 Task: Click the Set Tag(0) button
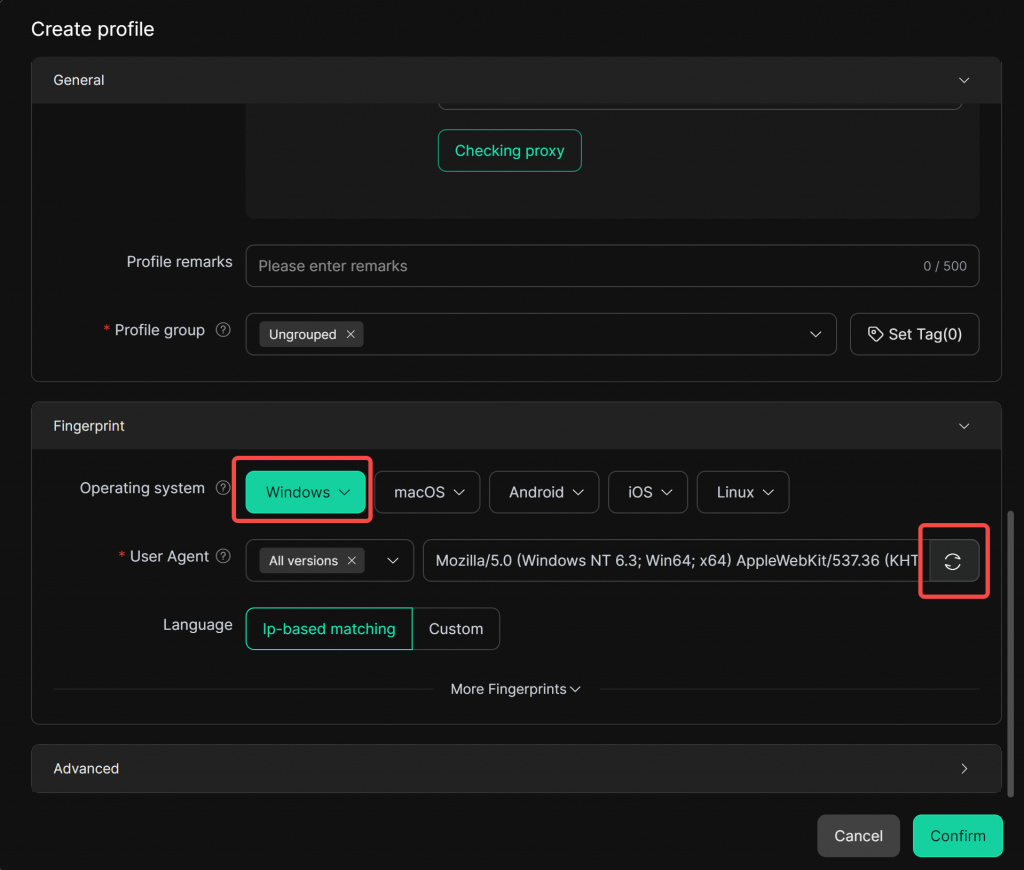[914, 334]
